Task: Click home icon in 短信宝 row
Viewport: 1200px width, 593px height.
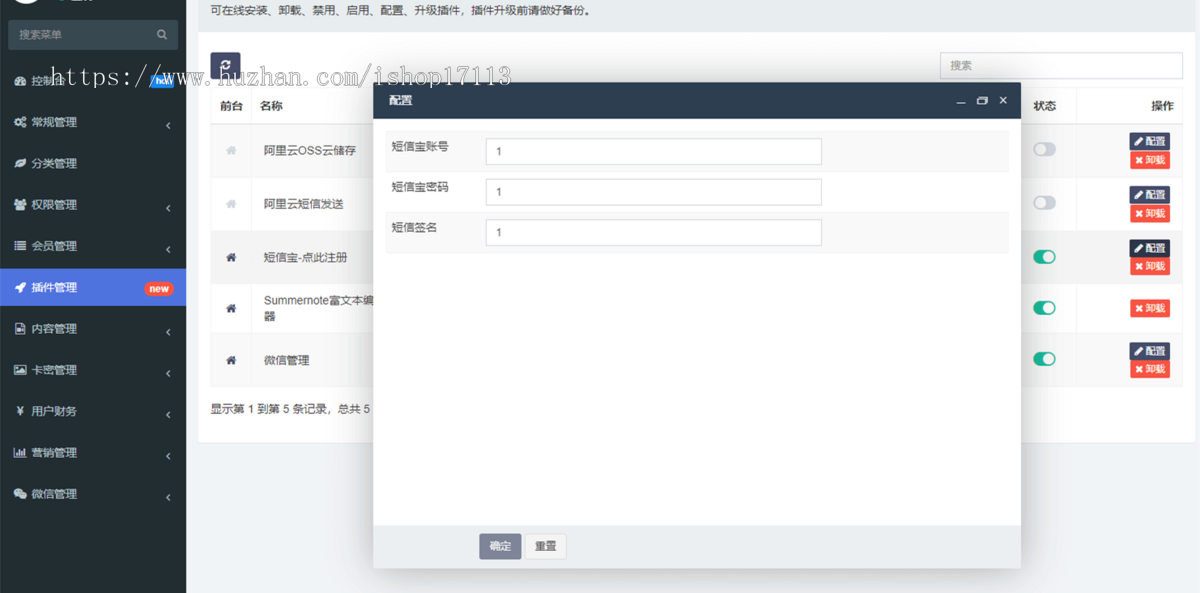Action: click(x=231, y=257)
